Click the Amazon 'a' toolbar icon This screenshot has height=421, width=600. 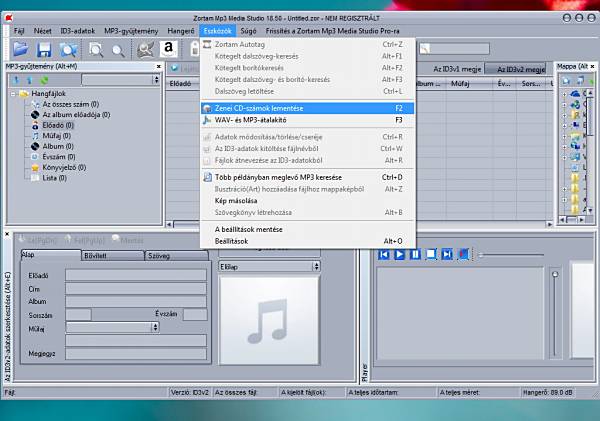(168, 49)
